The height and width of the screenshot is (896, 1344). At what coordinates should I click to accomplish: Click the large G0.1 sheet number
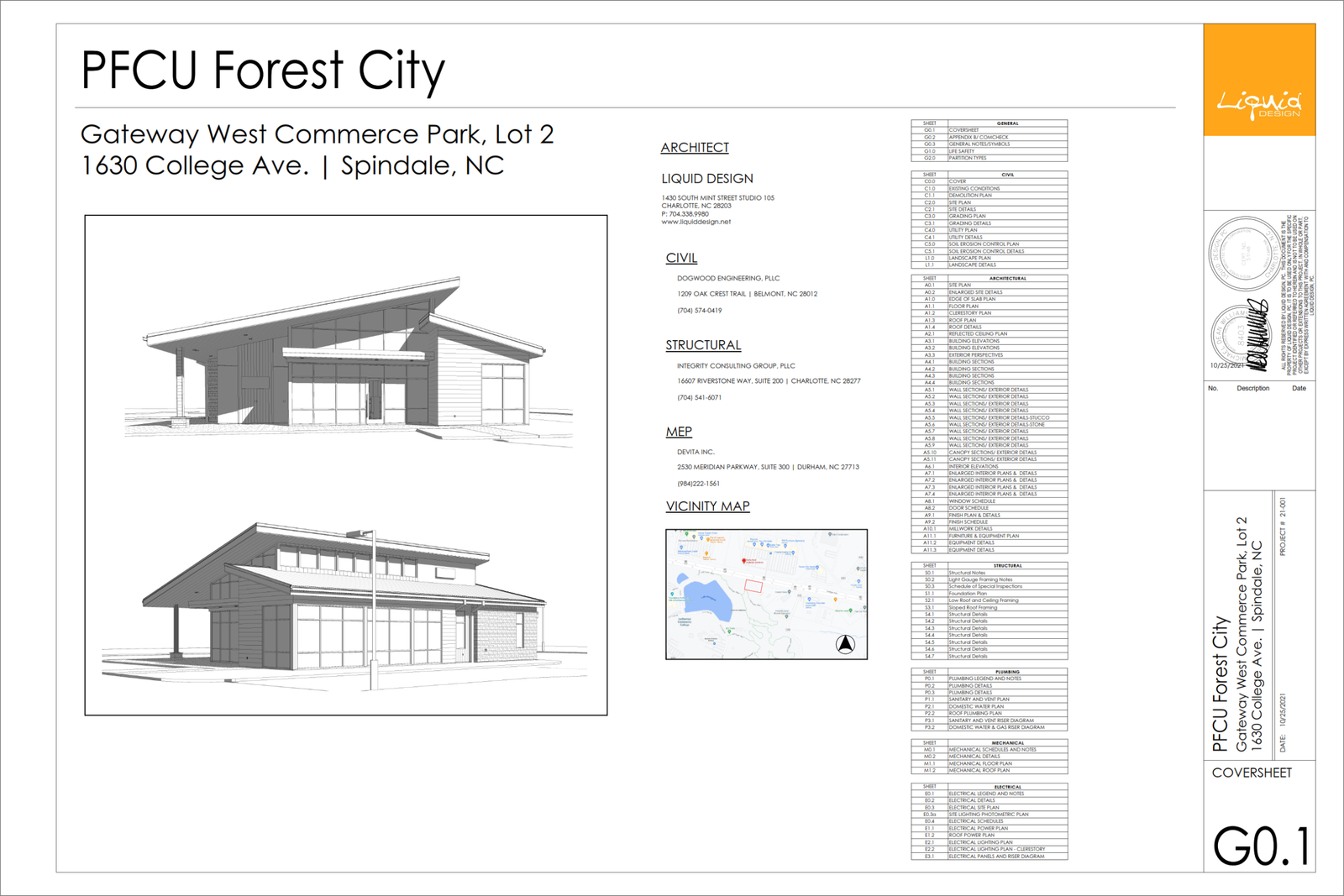point(1262,846)
